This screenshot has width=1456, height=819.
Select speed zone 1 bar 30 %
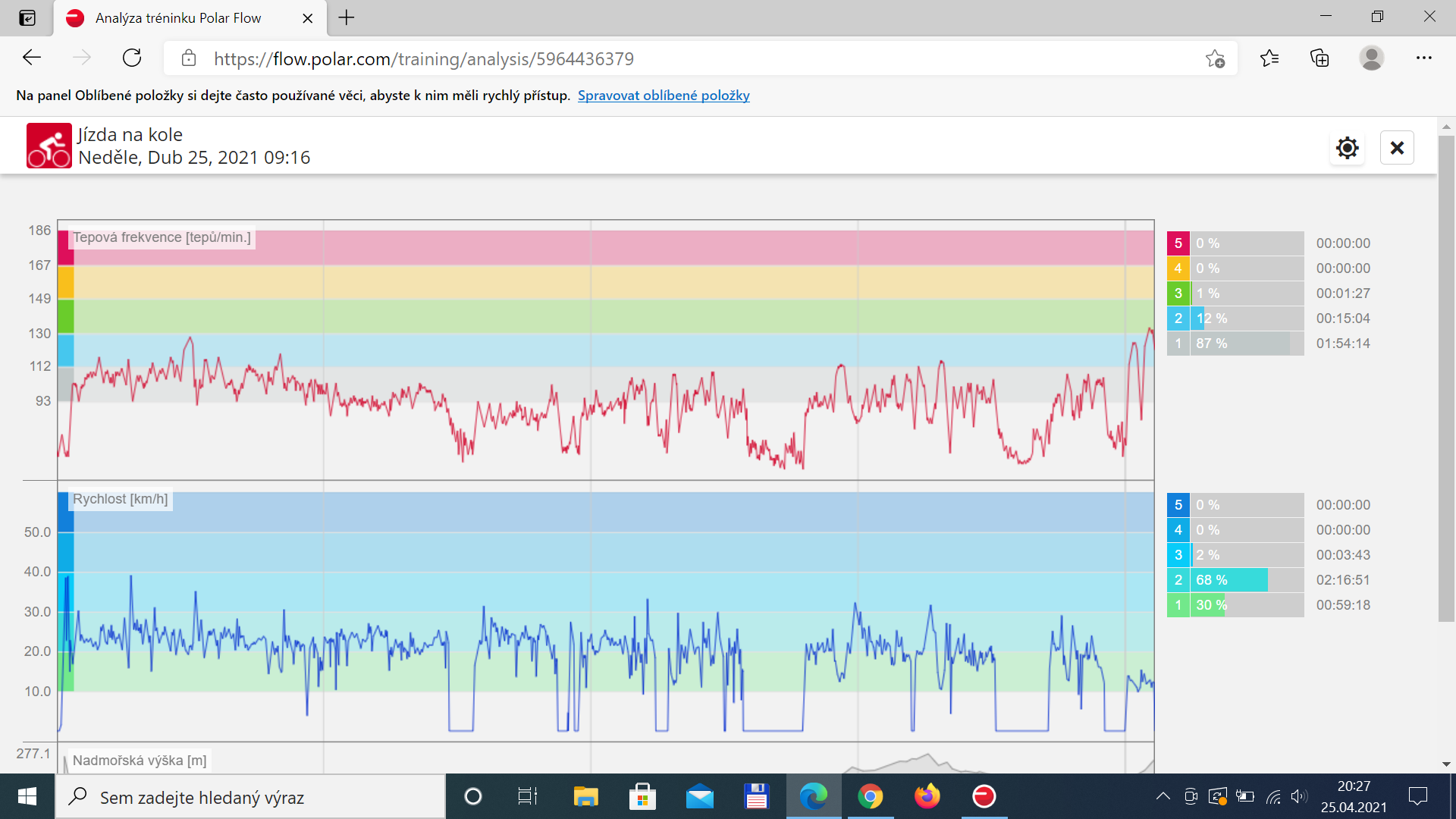[x=1247, y=605]
